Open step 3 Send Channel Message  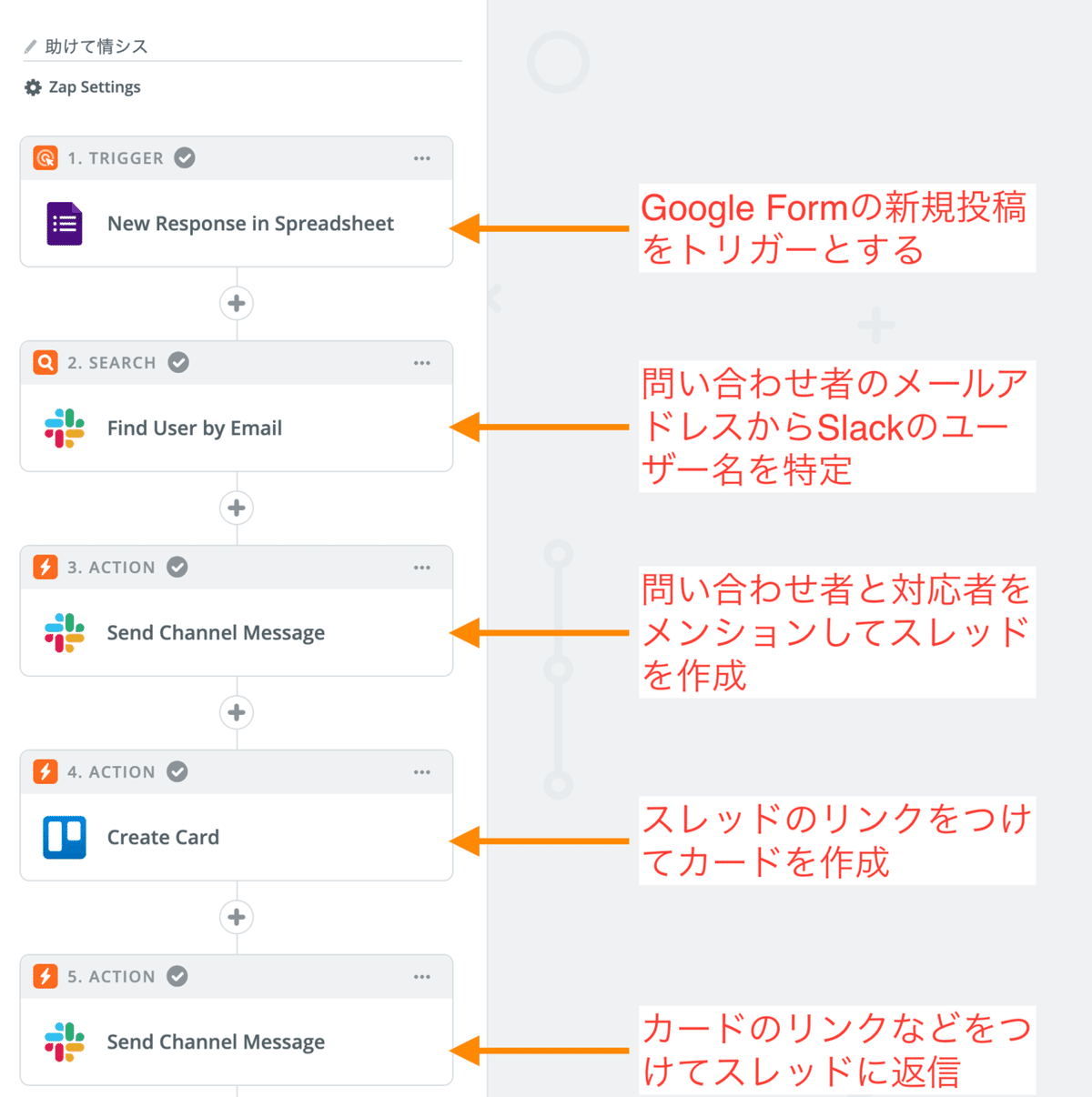tap(216, 633)
